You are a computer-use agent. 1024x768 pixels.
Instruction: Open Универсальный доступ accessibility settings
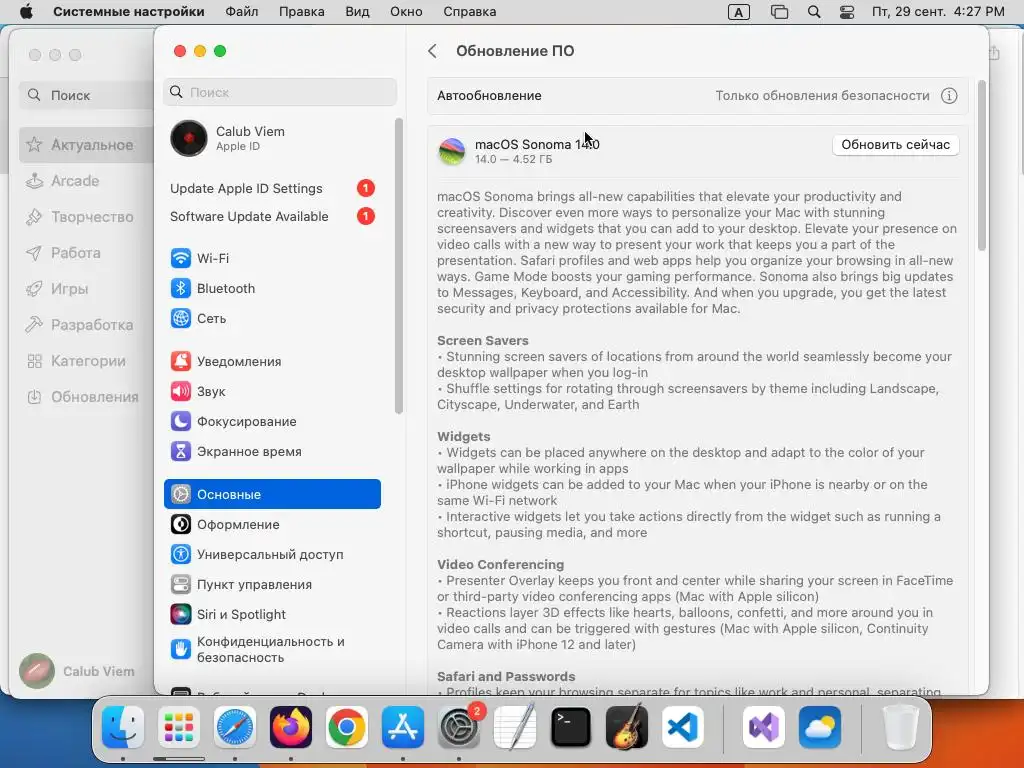pyautogui.click(x=272, y=554)
